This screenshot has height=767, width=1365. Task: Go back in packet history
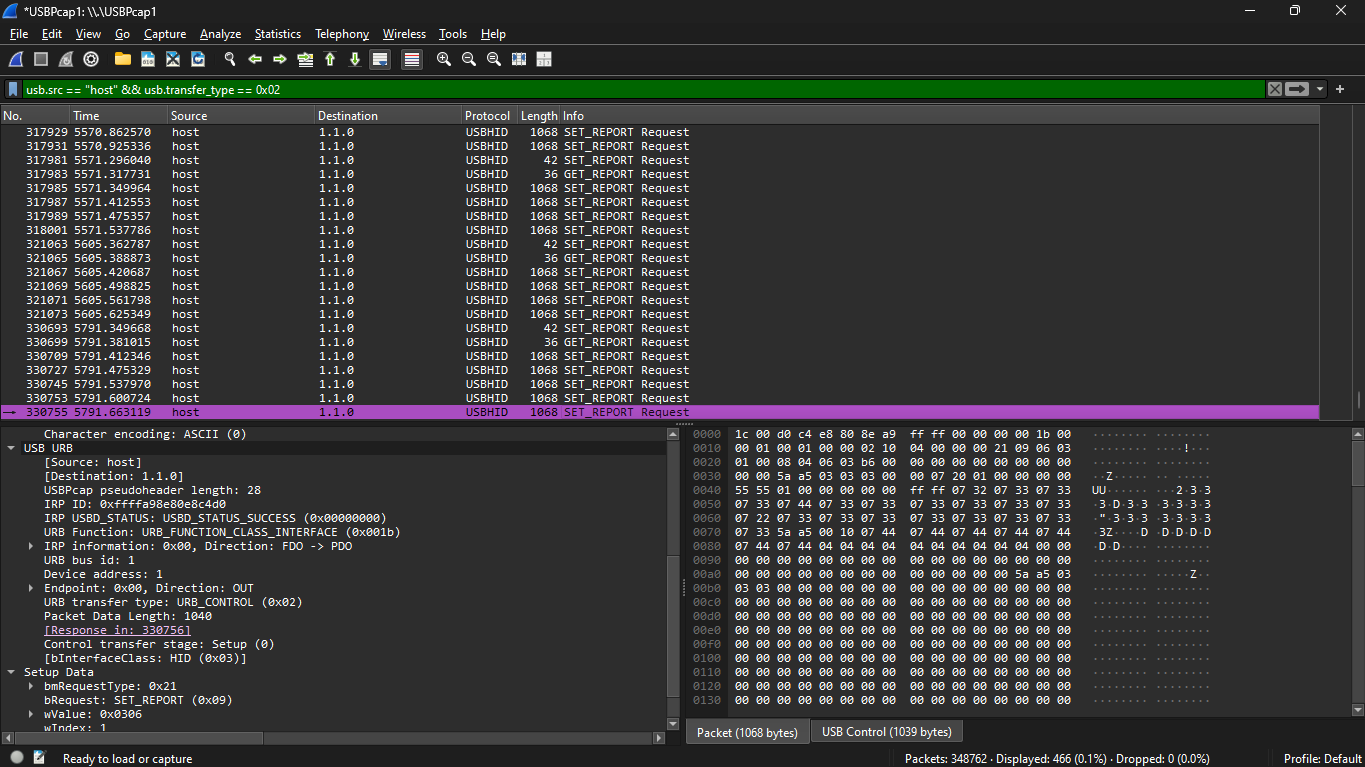[255, 59]
